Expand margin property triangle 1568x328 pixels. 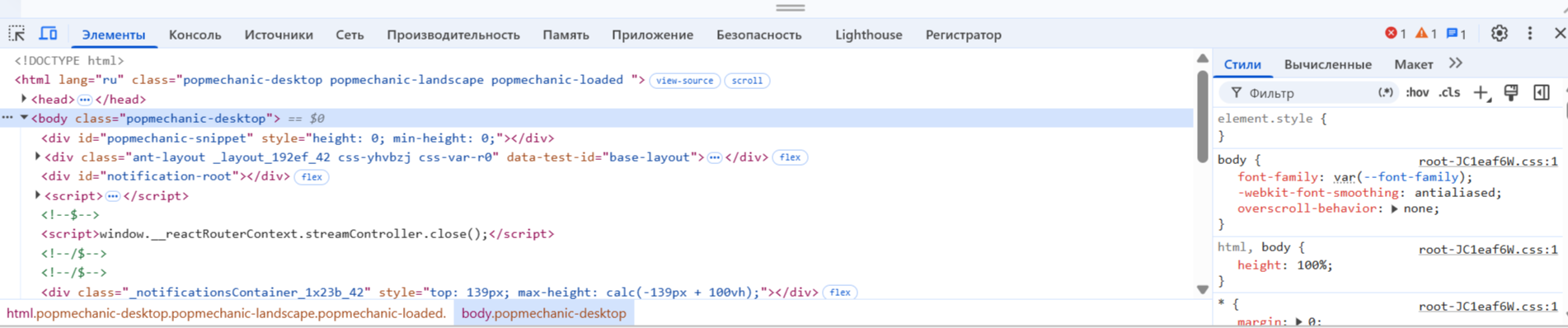tap(1298, 321)
